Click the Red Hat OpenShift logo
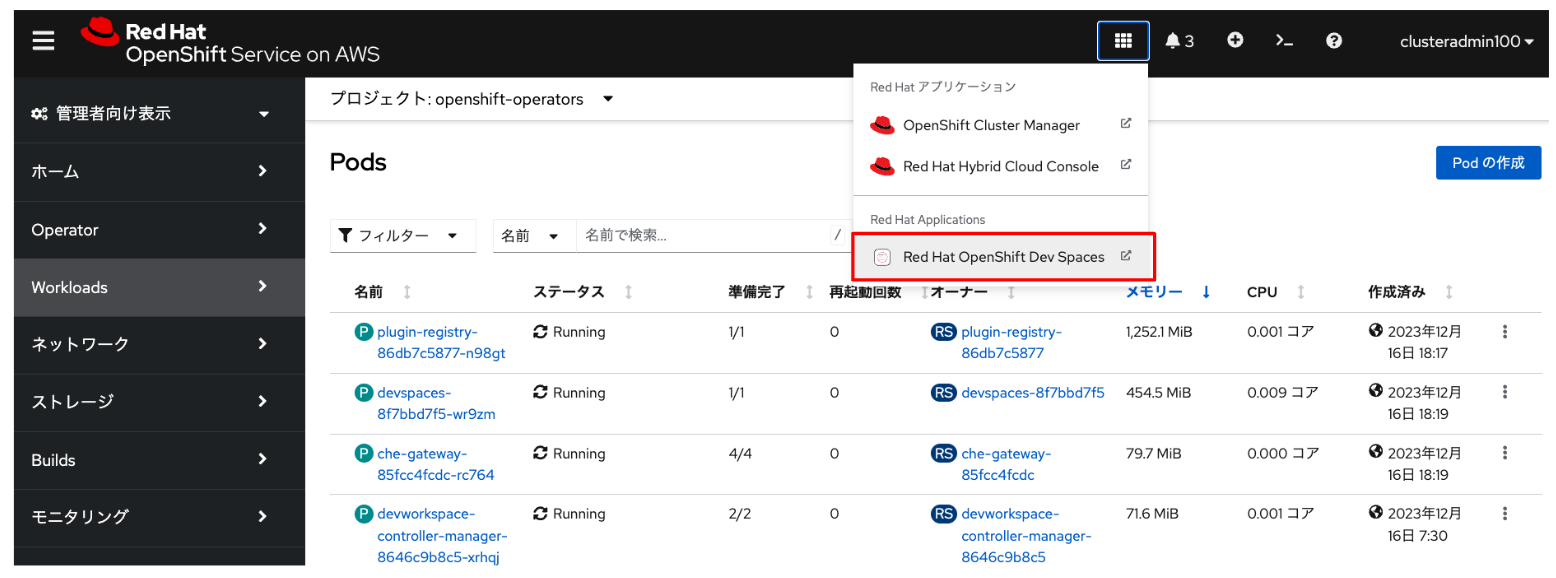Viewport: 1556px width, 578px height. 230,41
